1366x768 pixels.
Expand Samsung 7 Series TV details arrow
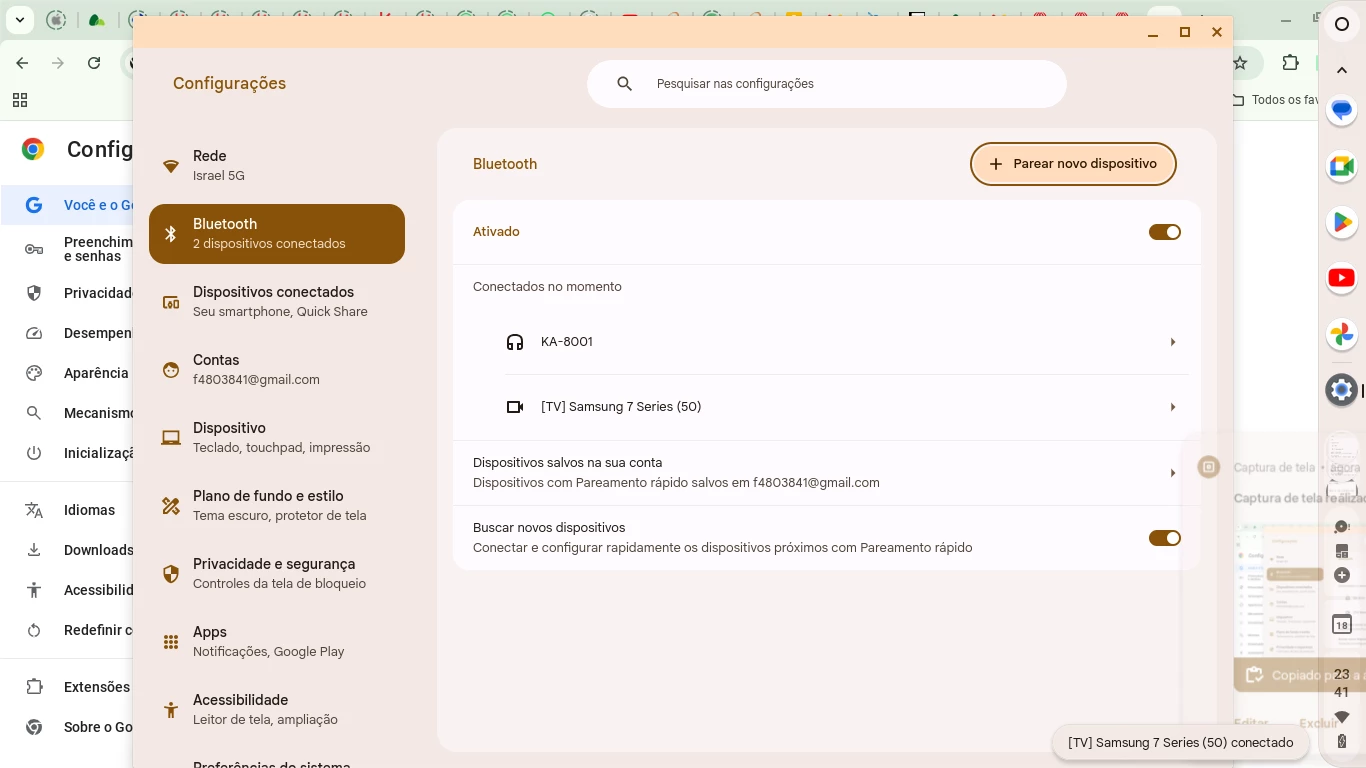(1173, 407)
